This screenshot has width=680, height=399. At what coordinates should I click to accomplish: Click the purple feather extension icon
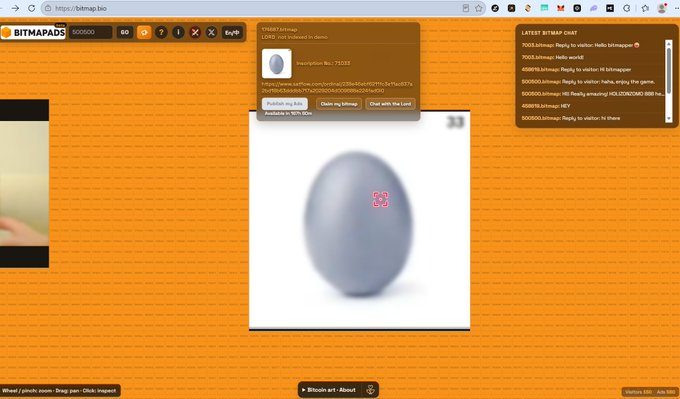tap(593, 8)
